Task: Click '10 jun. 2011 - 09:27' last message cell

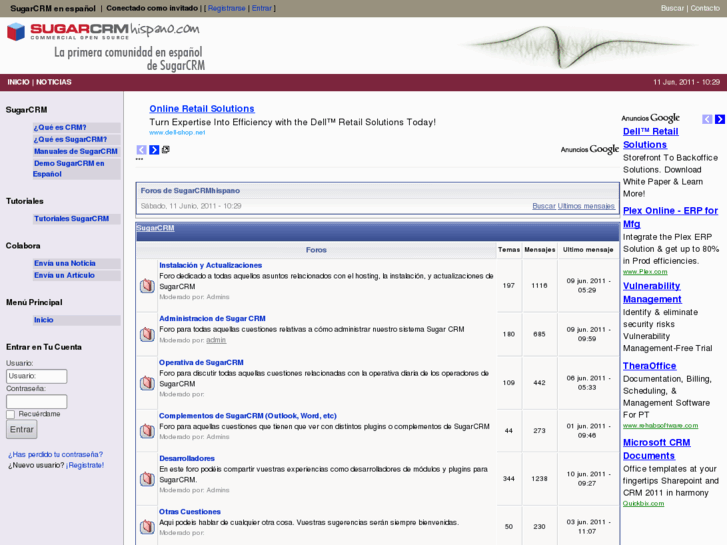Action: [588, 479]
